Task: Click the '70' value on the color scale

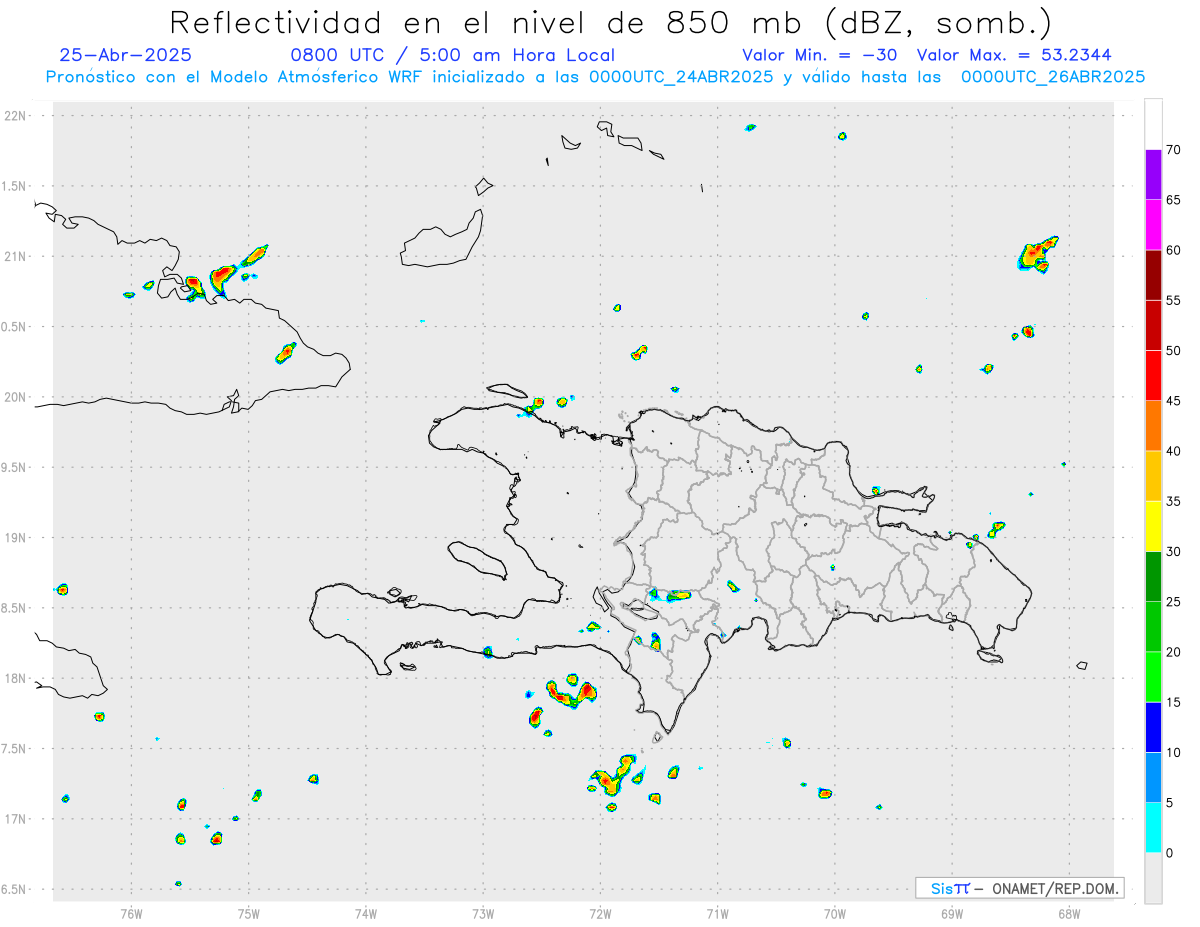Action: (x=1173, y=150)
